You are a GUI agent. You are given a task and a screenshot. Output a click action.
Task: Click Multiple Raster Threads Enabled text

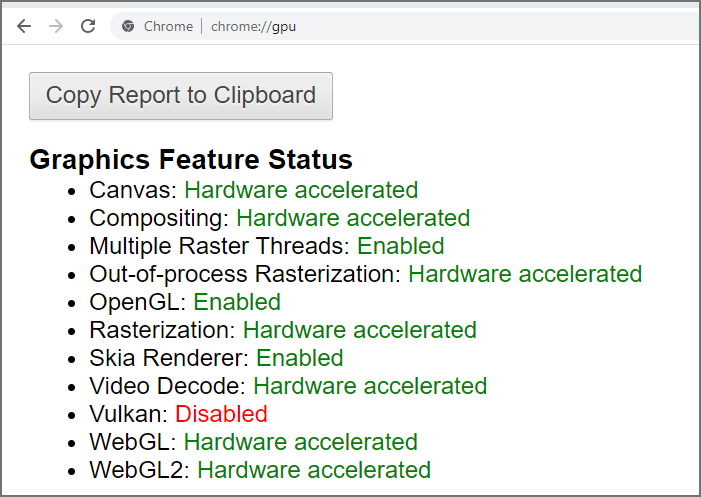click(266, 246)
